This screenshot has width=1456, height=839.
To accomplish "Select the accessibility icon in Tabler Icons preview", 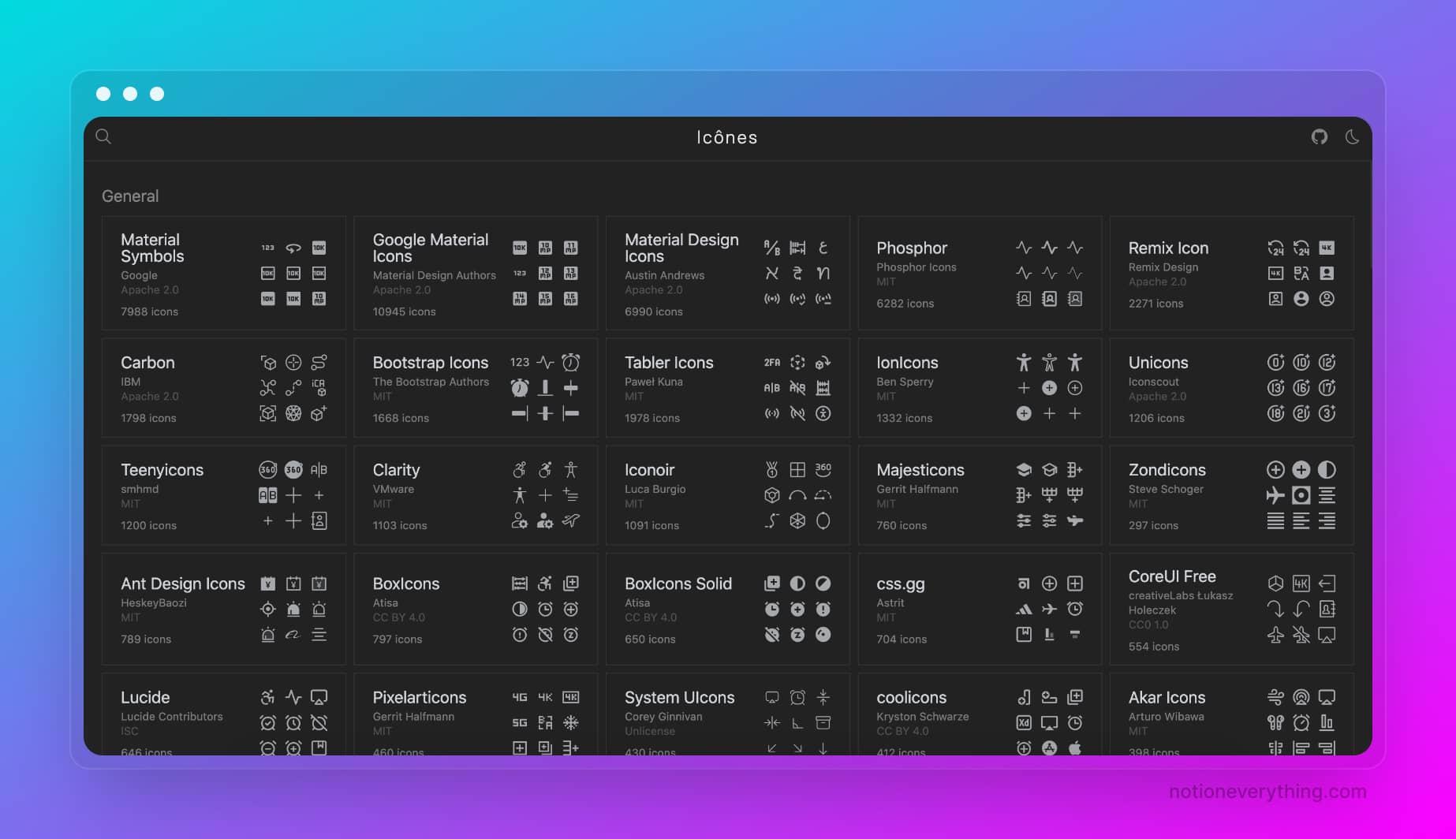I will 823,413.
